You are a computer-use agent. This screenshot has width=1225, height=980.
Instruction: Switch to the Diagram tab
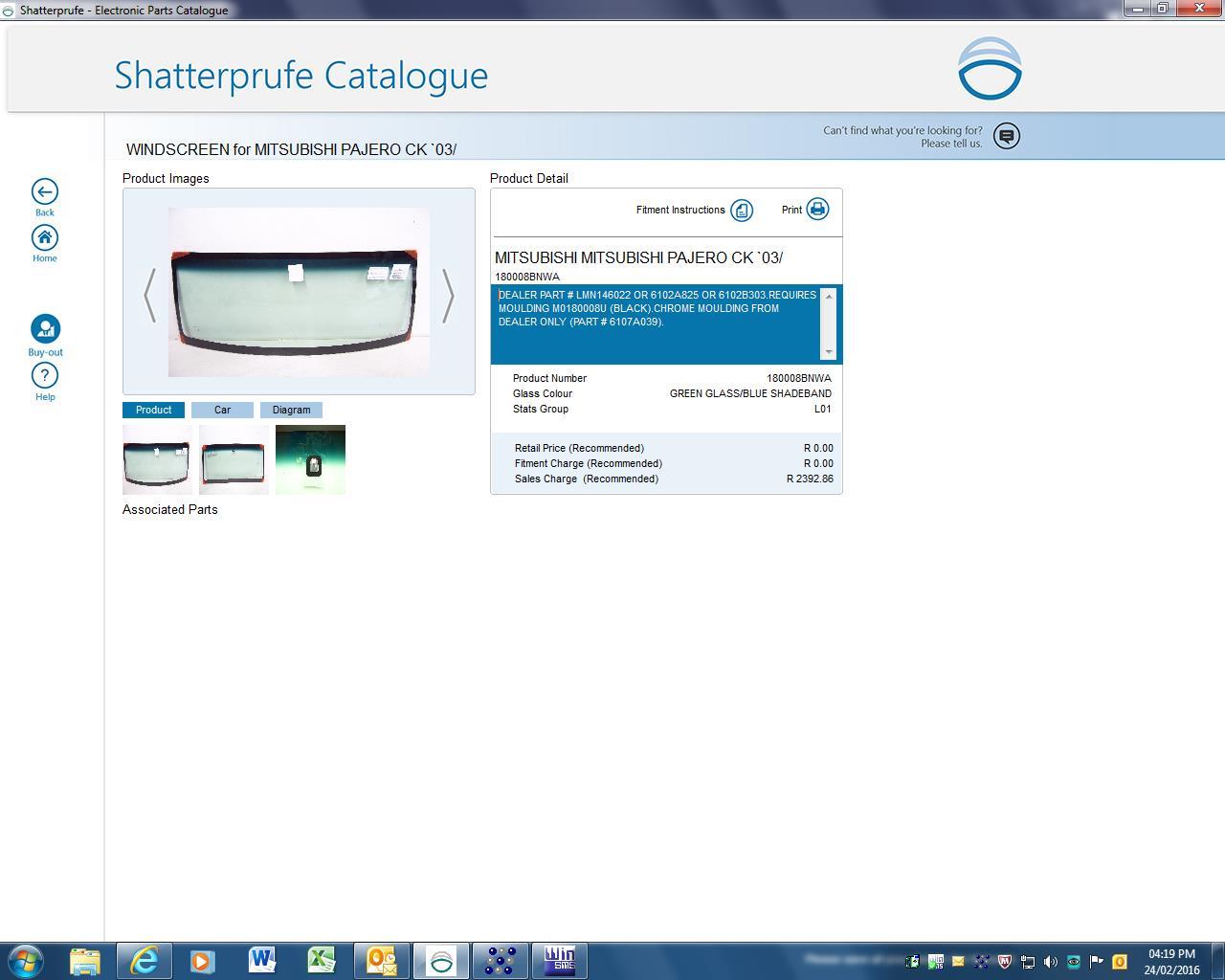[x=291, y=410]
